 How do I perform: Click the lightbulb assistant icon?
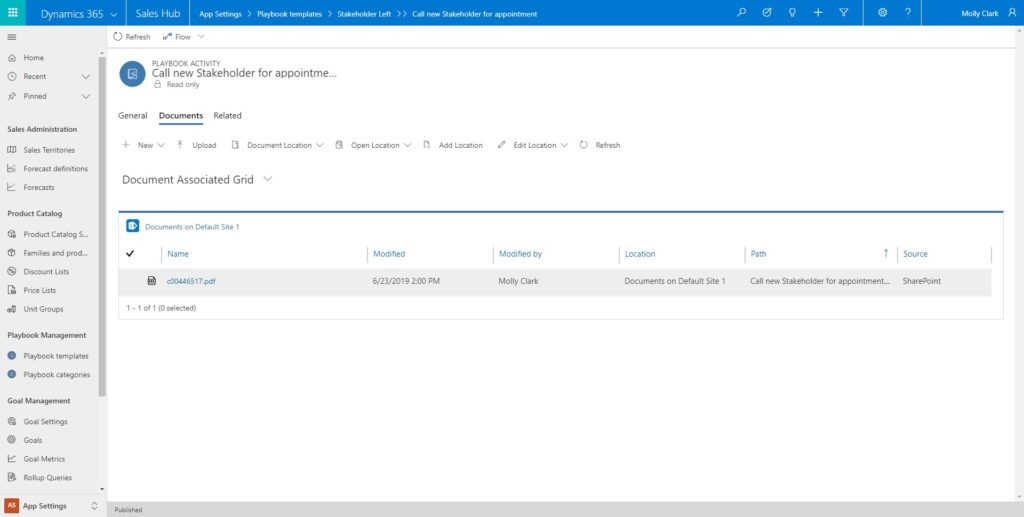coord(792,12)
